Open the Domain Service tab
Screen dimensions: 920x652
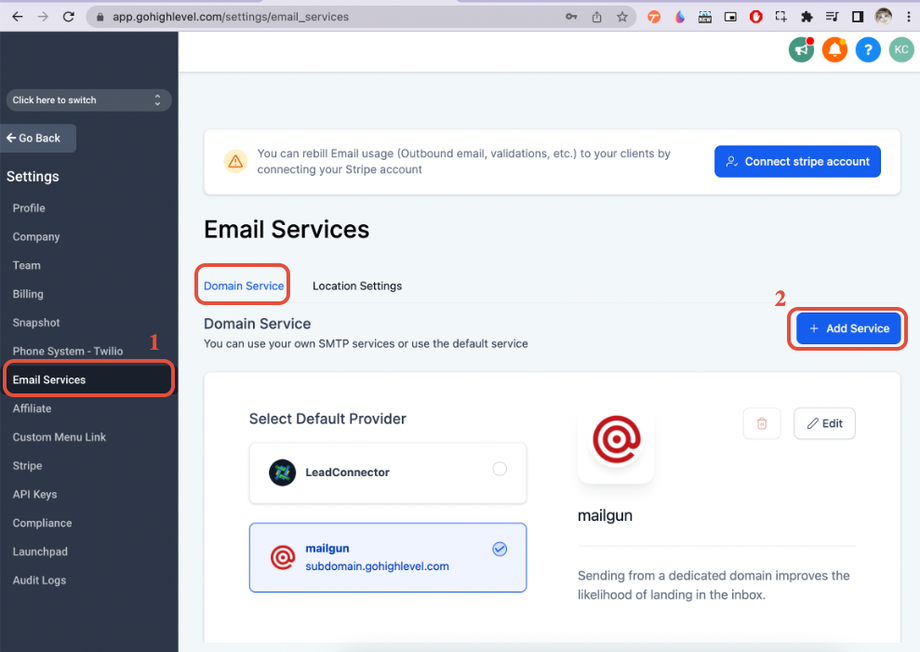(x=244, y=286)
